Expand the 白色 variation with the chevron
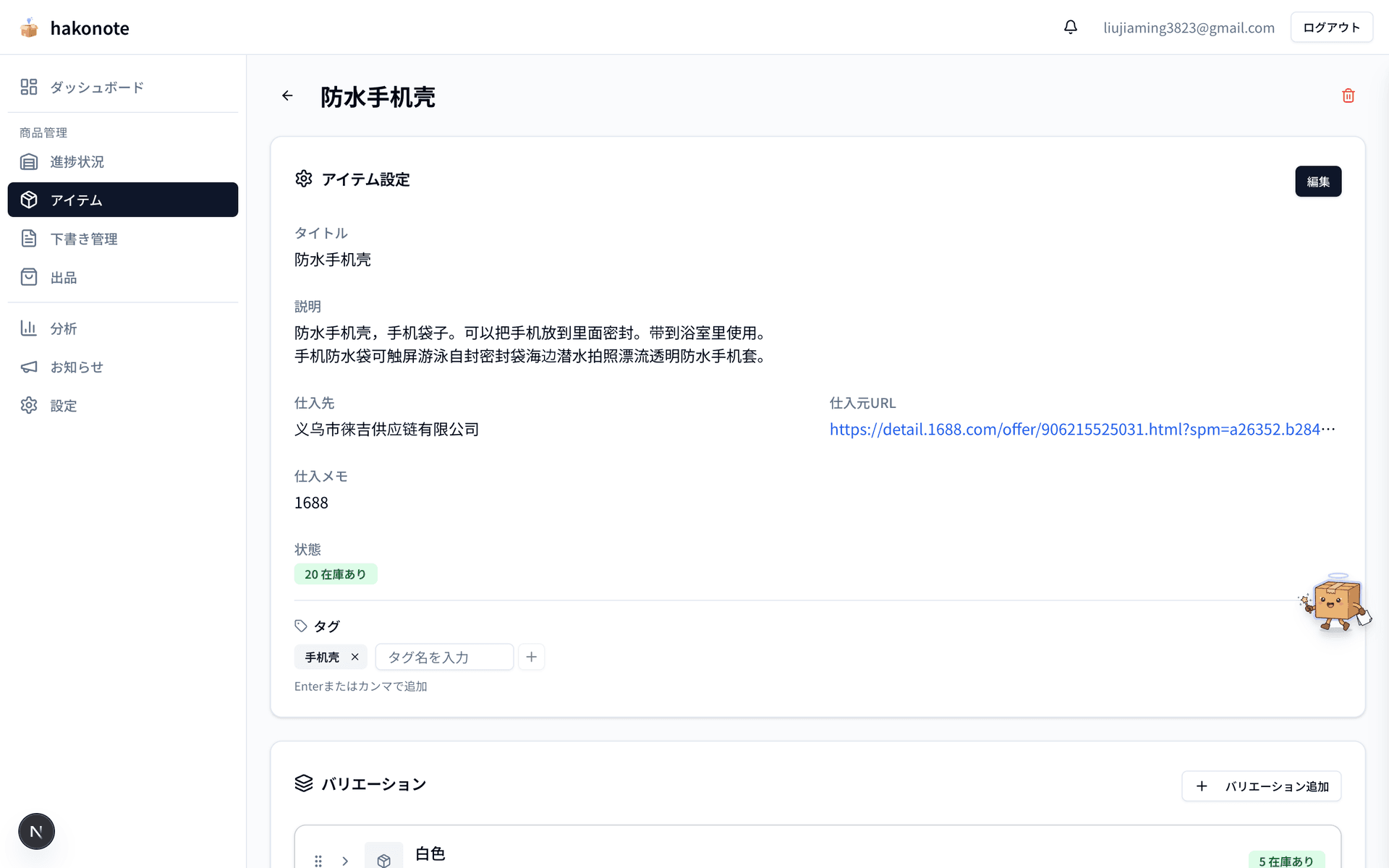This screenshot has width=1389, height=868. pyautogui.click(x=345, y=860)
